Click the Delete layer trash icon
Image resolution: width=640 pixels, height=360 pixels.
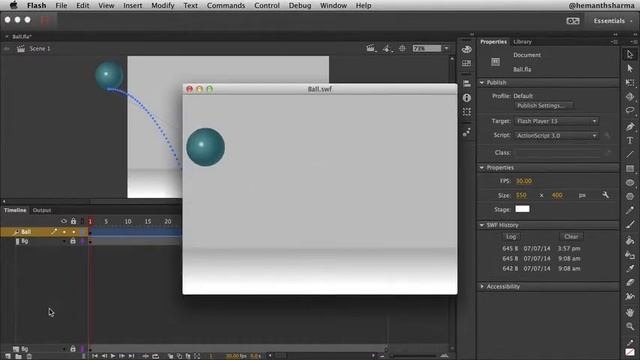pos(29,356)
